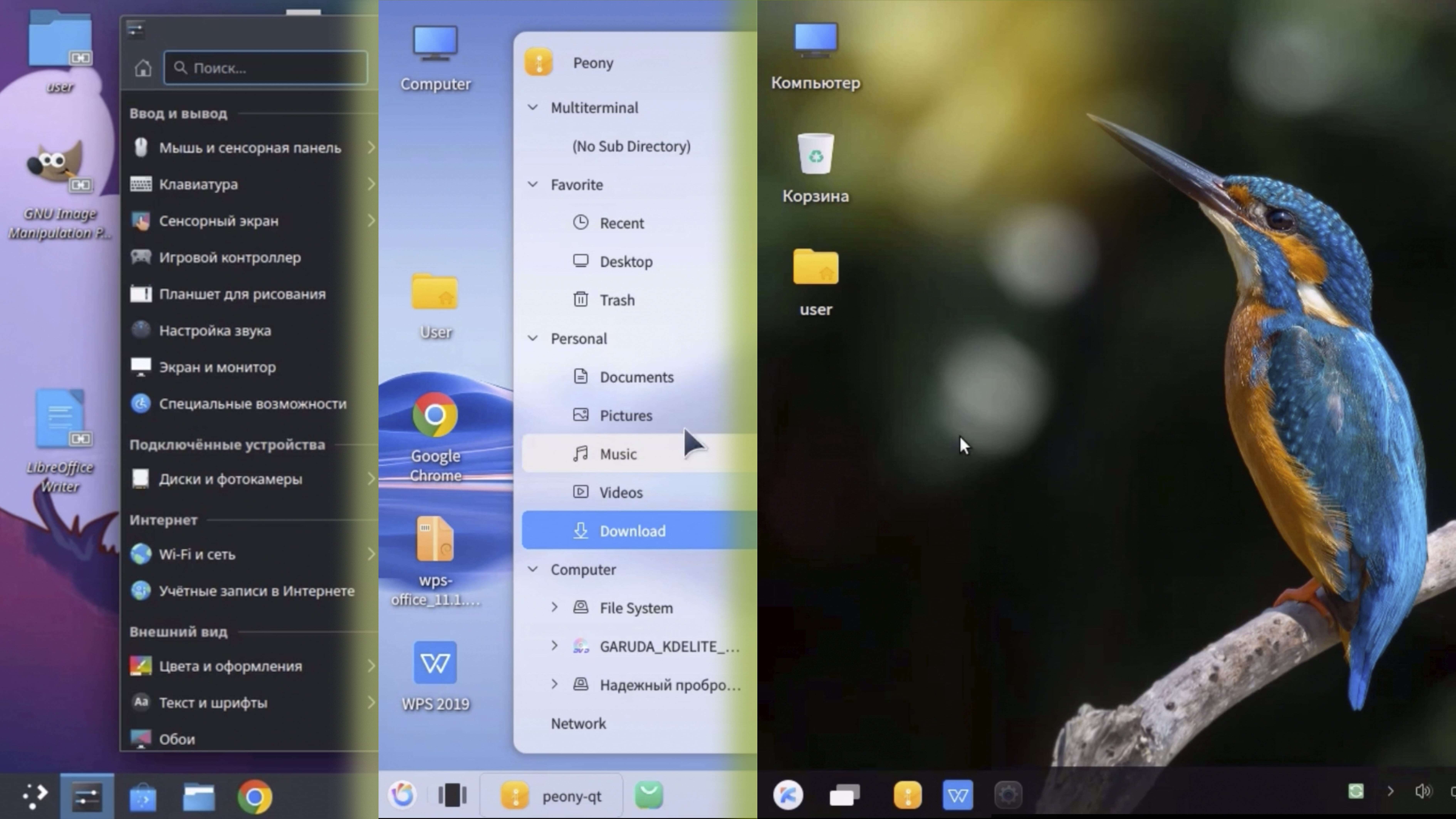Collapse the Computer section in Peony
The image size is (1456, 819).
(532, 569)
